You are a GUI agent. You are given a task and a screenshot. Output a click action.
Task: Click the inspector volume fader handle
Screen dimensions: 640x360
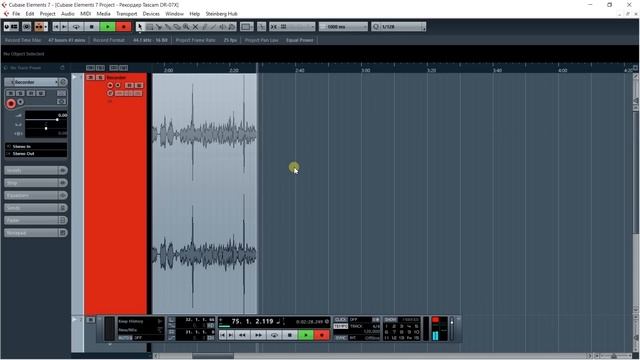[57, 119]
